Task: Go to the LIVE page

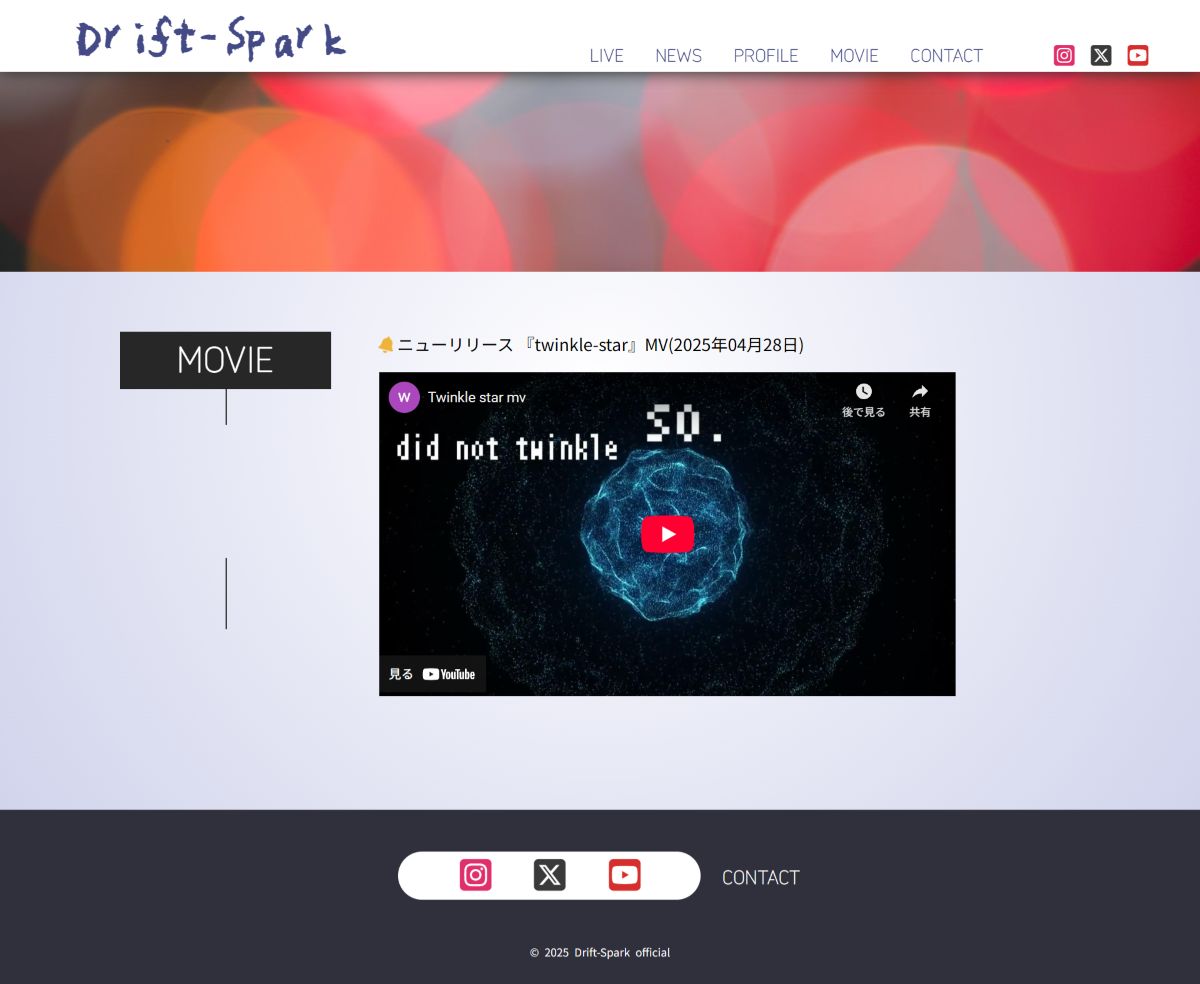Action: (x=606, y=56)
